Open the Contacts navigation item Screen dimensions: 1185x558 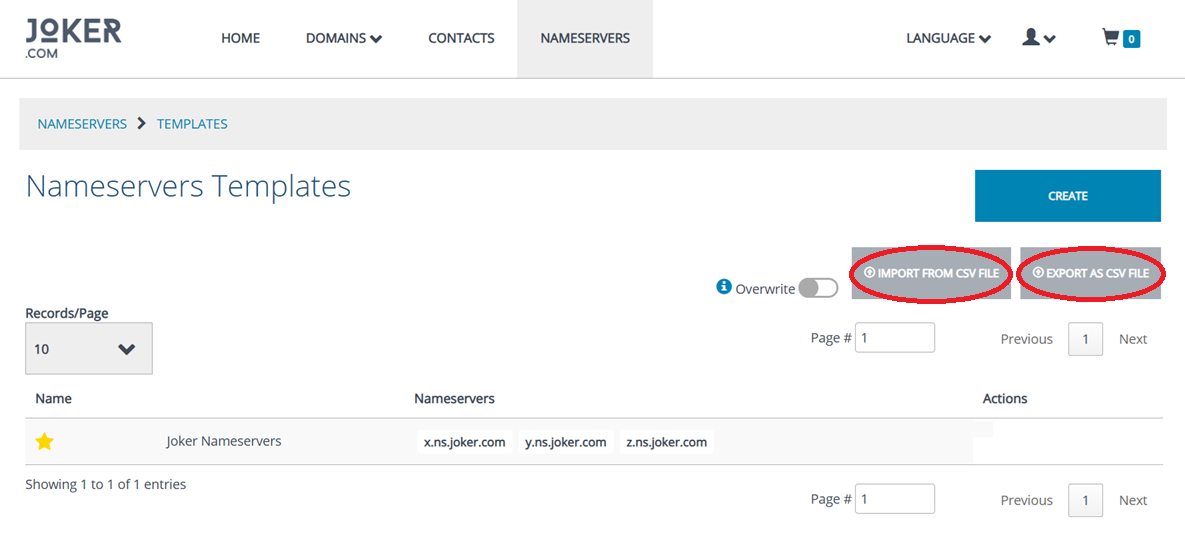click(461, 39)
